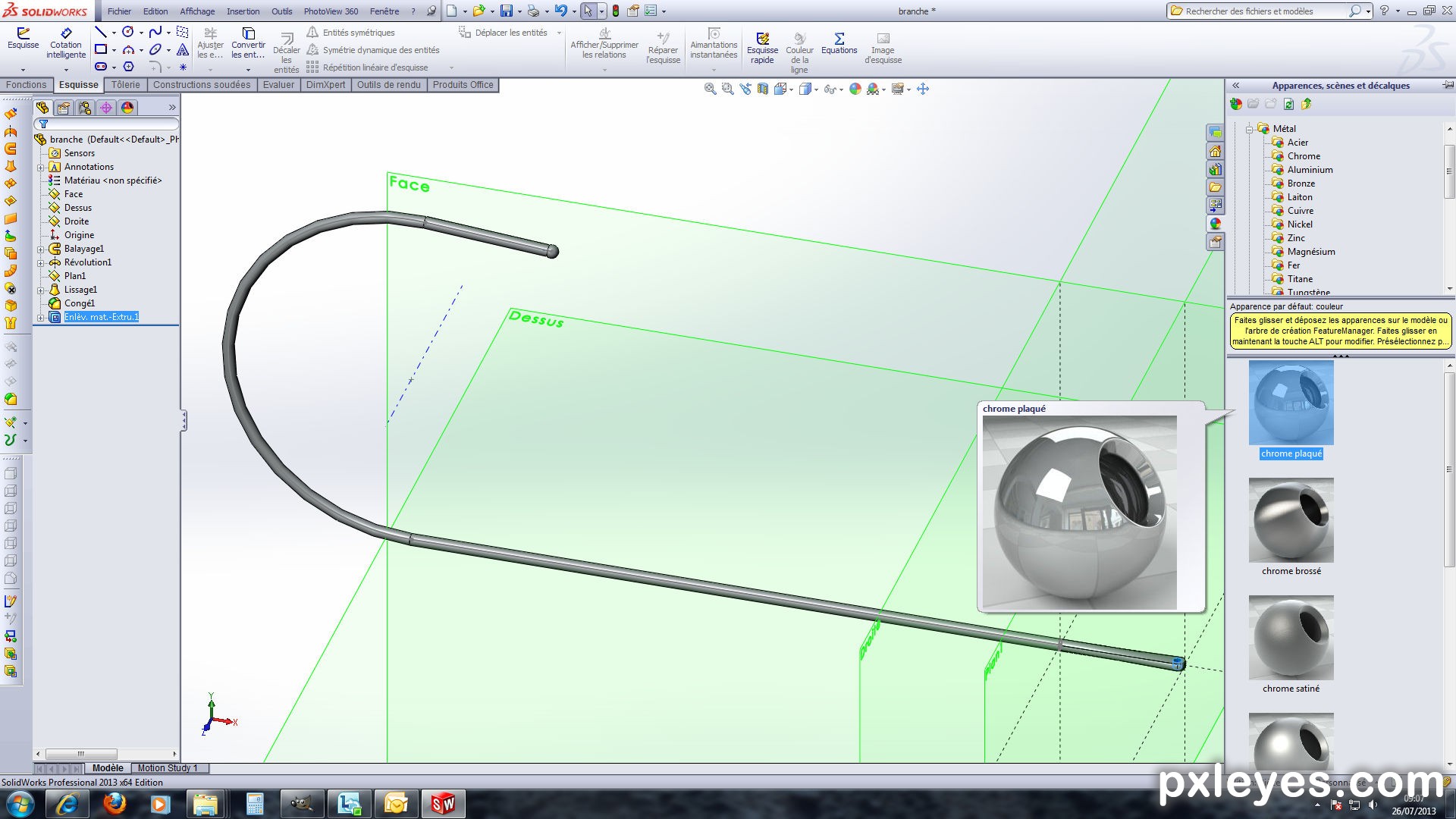Select Congé1 in the feature tree
Screen dimensions: 1456x819
[x=72, y=303]
